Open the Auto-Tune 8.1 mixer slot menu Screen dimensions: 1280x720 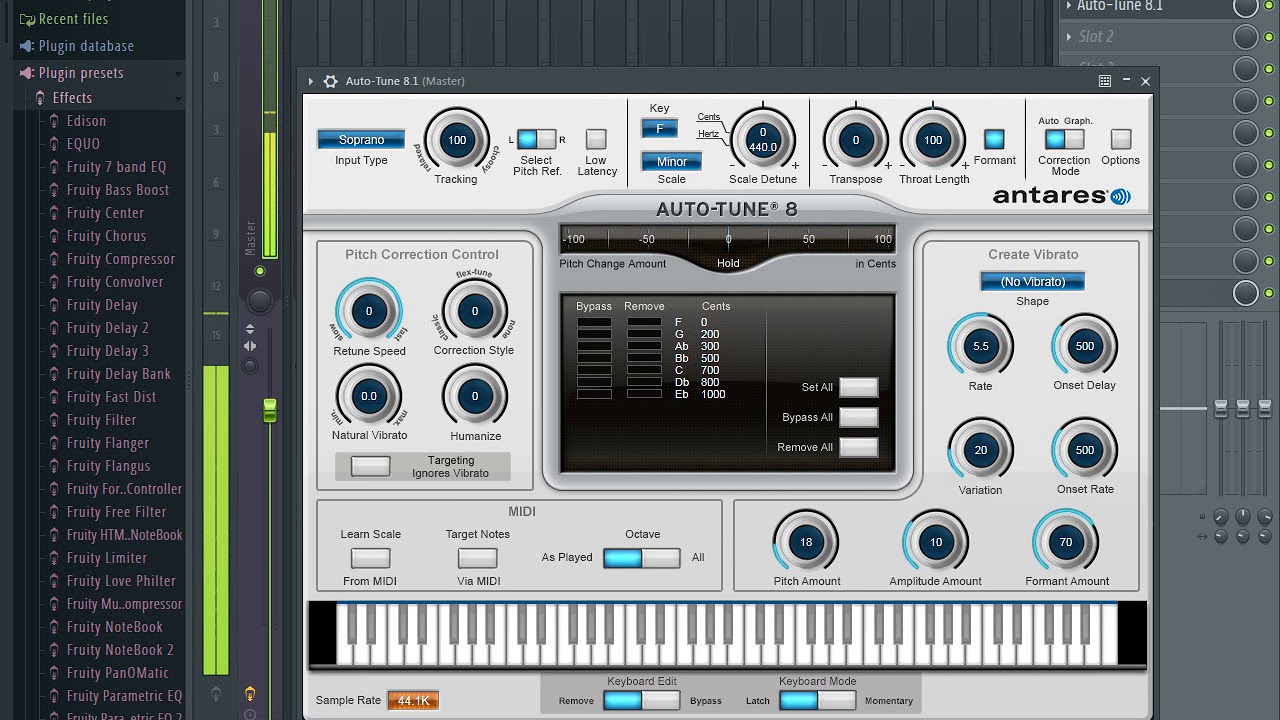1069,6
